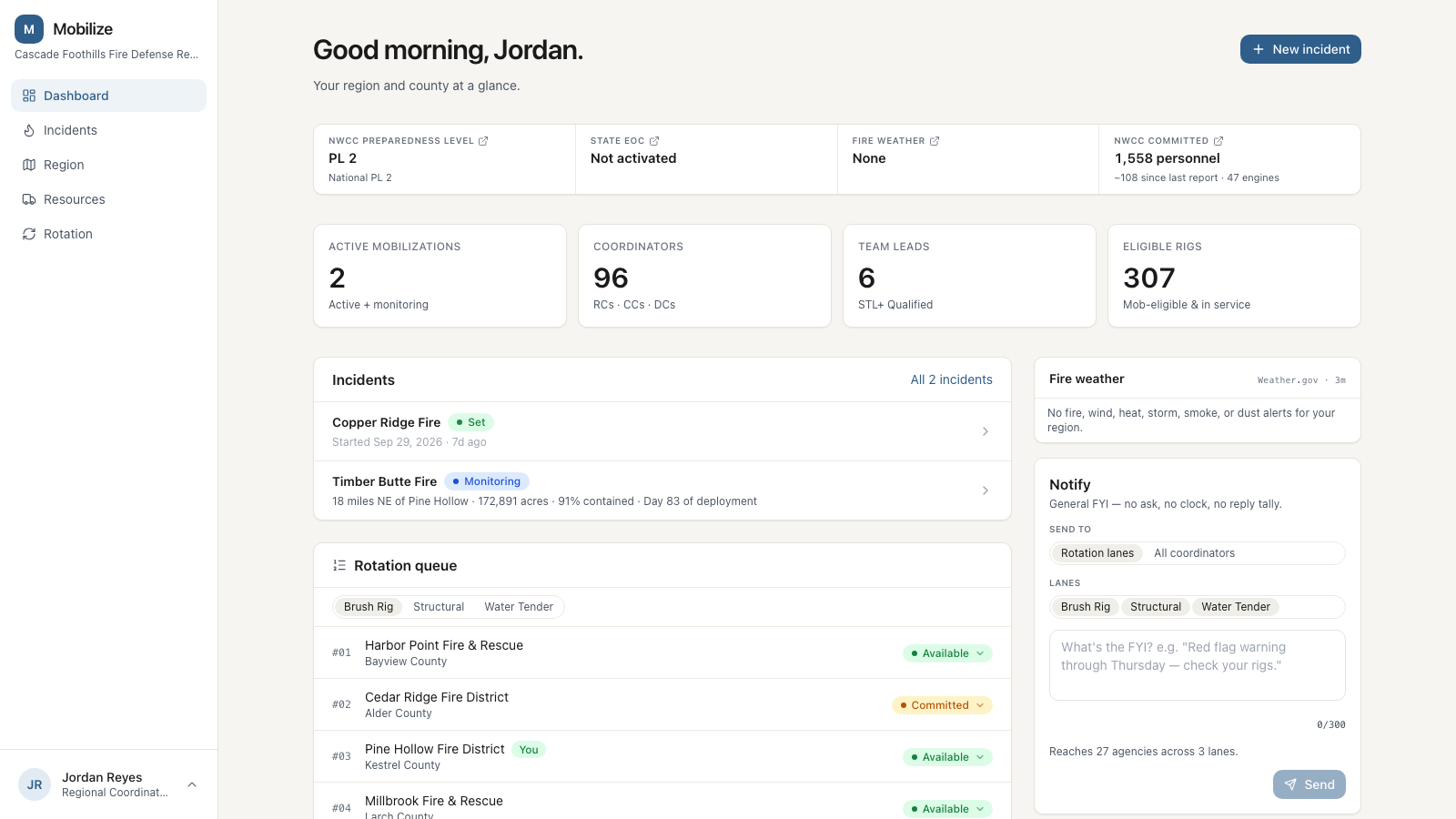The width and height of the screenshot is (1456, 819).
Task: Open State EOC external link icon
Action: point(654,141)
